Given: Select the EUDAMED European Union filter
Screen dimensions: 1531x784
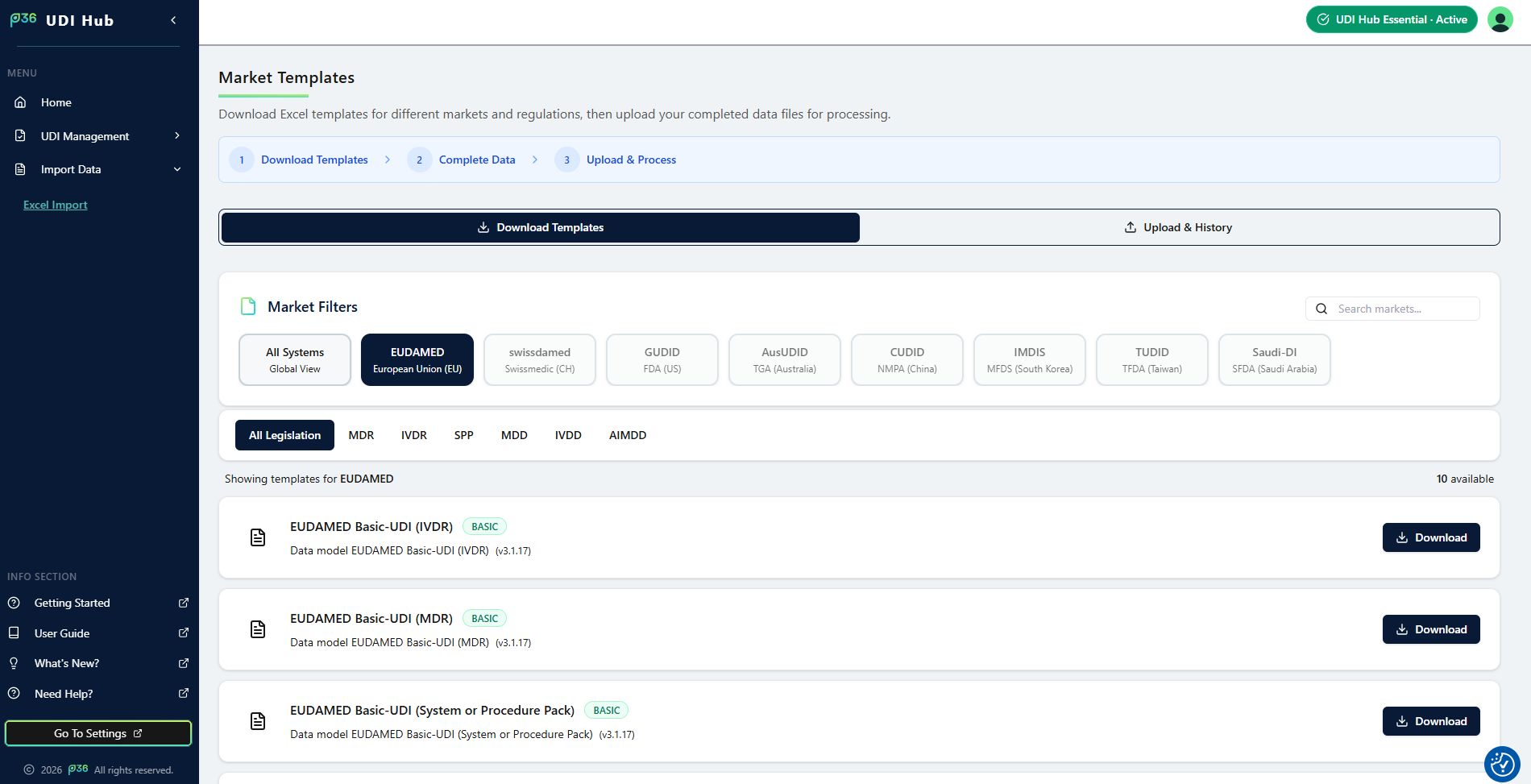Looking at the screenshot, I should pos(417,360).
